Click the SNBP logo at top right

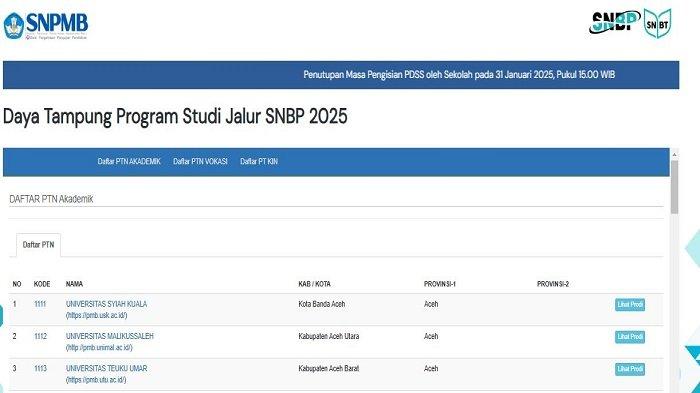tap(615, 22)
